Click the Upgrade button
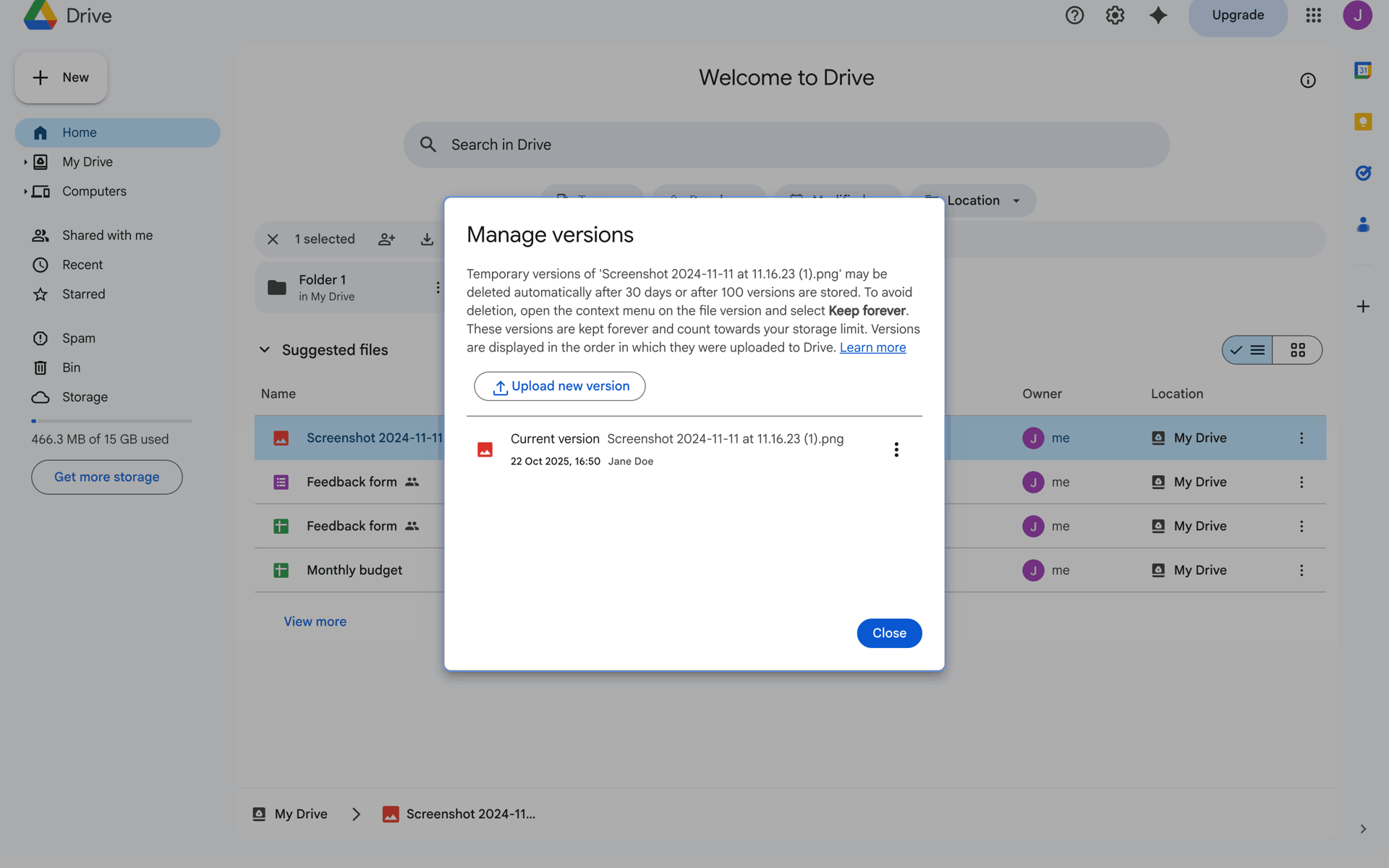 point(1238,15)
